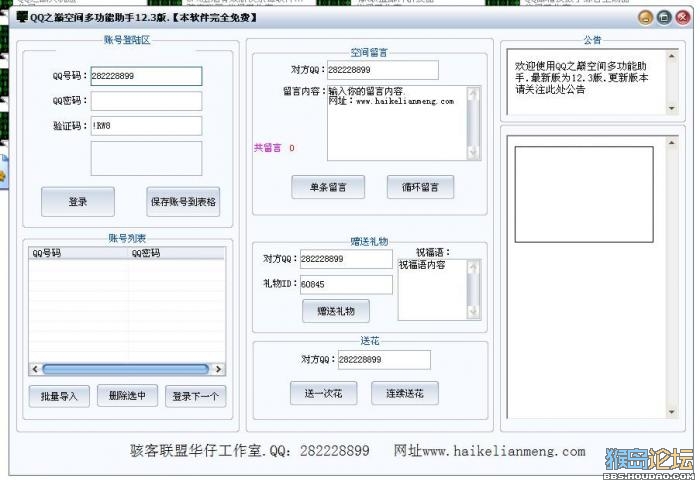700x485 pixels.
Task: Click up arrow of 公告 announcement scrollbar
Action: point(671,56)
